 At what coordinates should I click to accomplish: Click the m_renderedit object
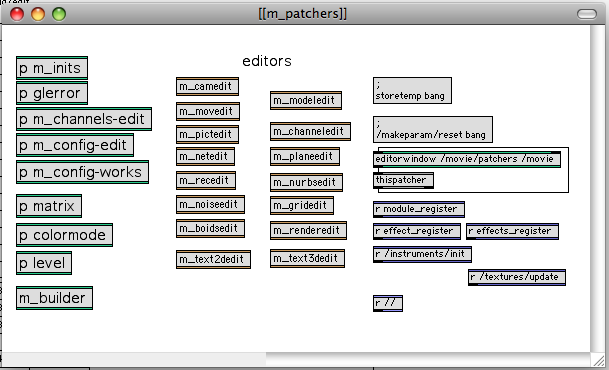[x=308, y=230]
